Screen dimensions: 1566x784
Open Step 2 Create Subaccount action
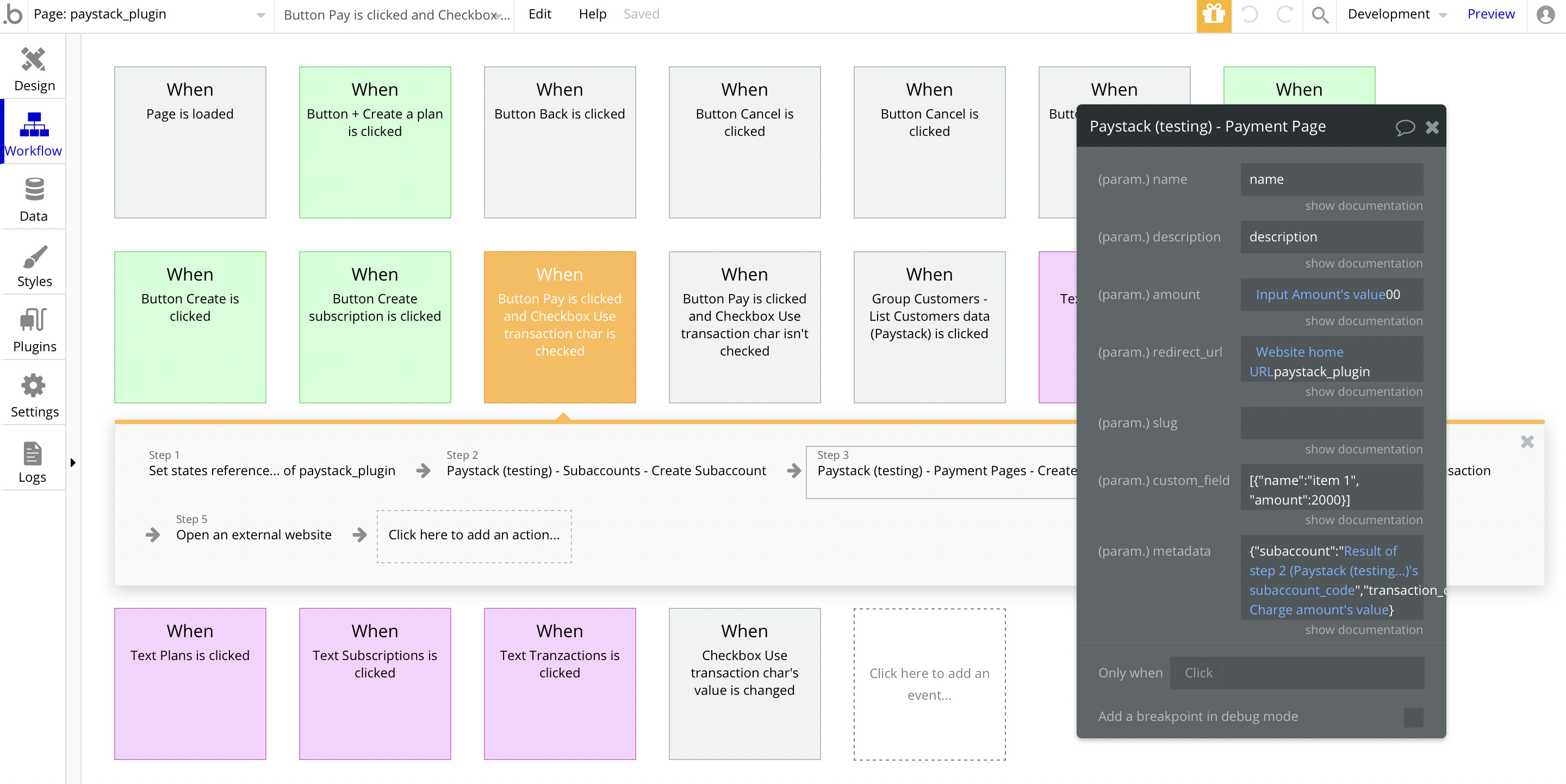point(606,464)
